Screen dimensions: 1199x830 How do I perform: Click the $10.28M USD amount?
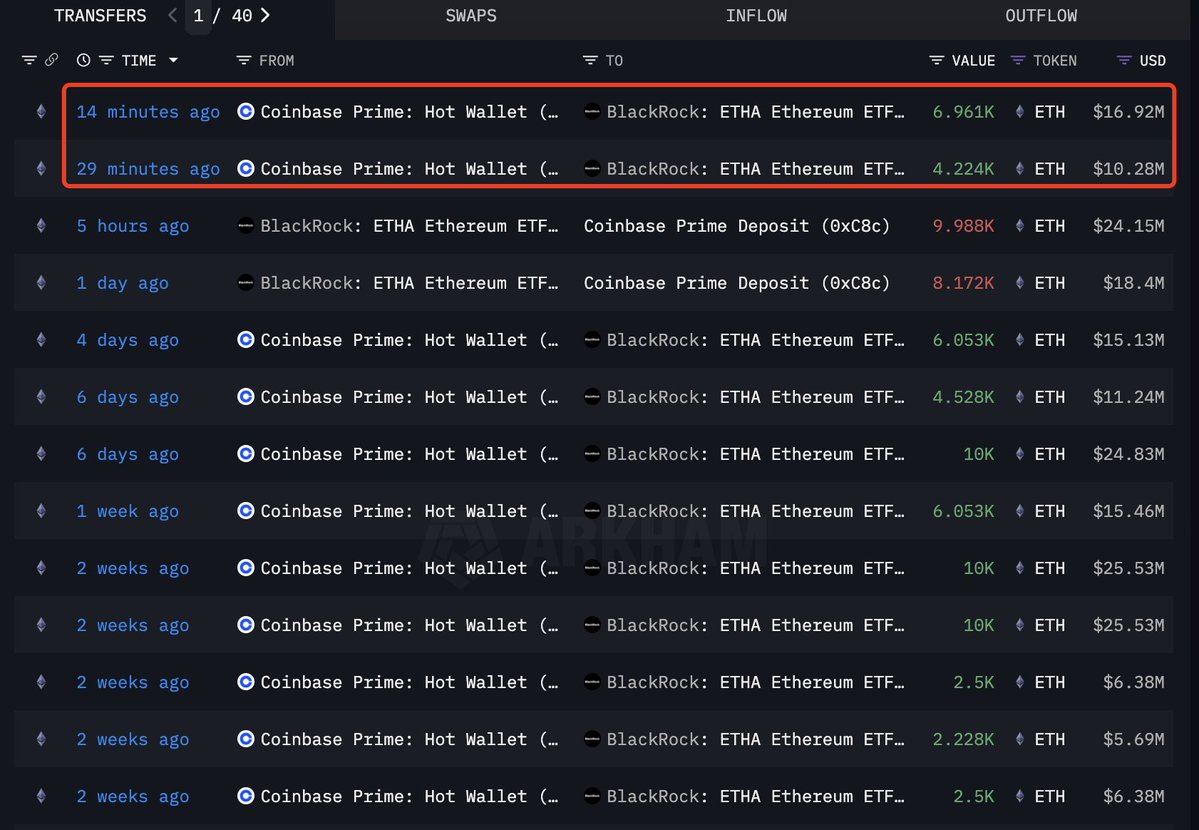pos(1129,169)
